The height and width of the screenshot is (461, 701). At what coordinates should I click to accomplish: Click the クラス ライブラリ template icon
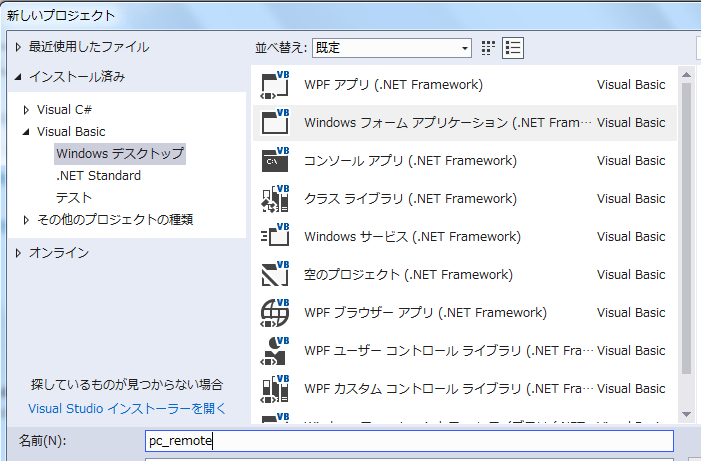point(275,199)
